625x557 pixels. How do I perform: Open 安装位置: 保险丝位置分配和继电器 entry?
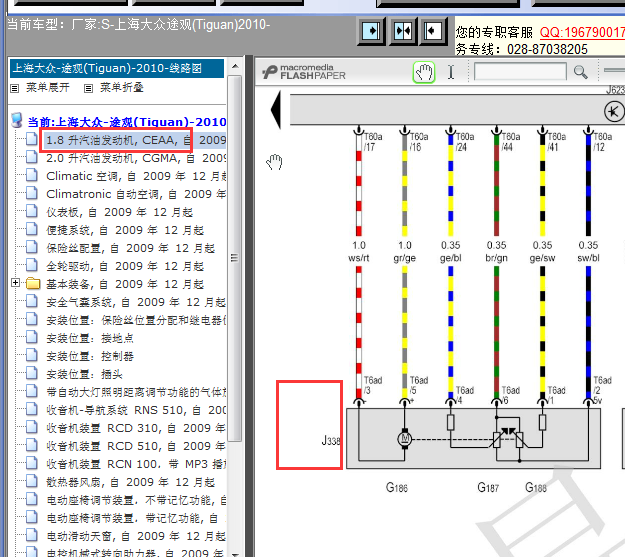pos(136,320)
